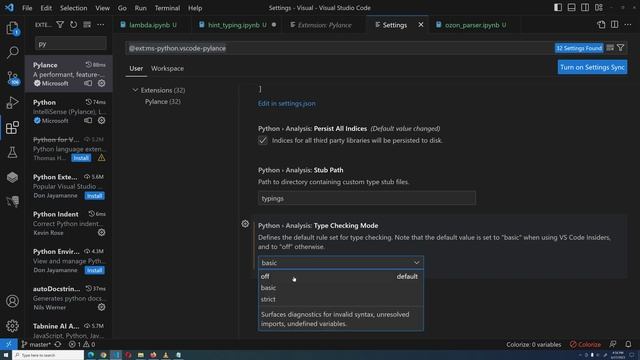Install Python Environment Manager extension

pyautogui.click(x=95, y=270)
